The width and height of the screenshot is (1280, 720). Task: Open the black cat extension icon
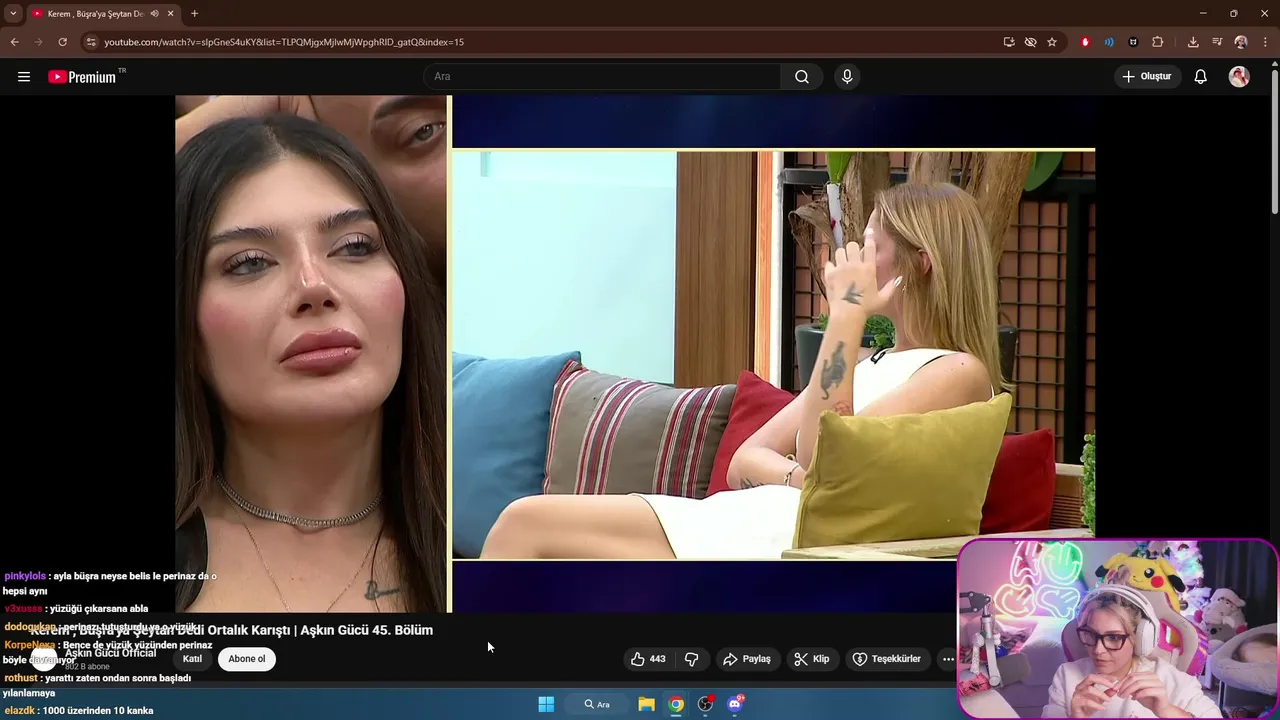click(x=1133, y=42)
